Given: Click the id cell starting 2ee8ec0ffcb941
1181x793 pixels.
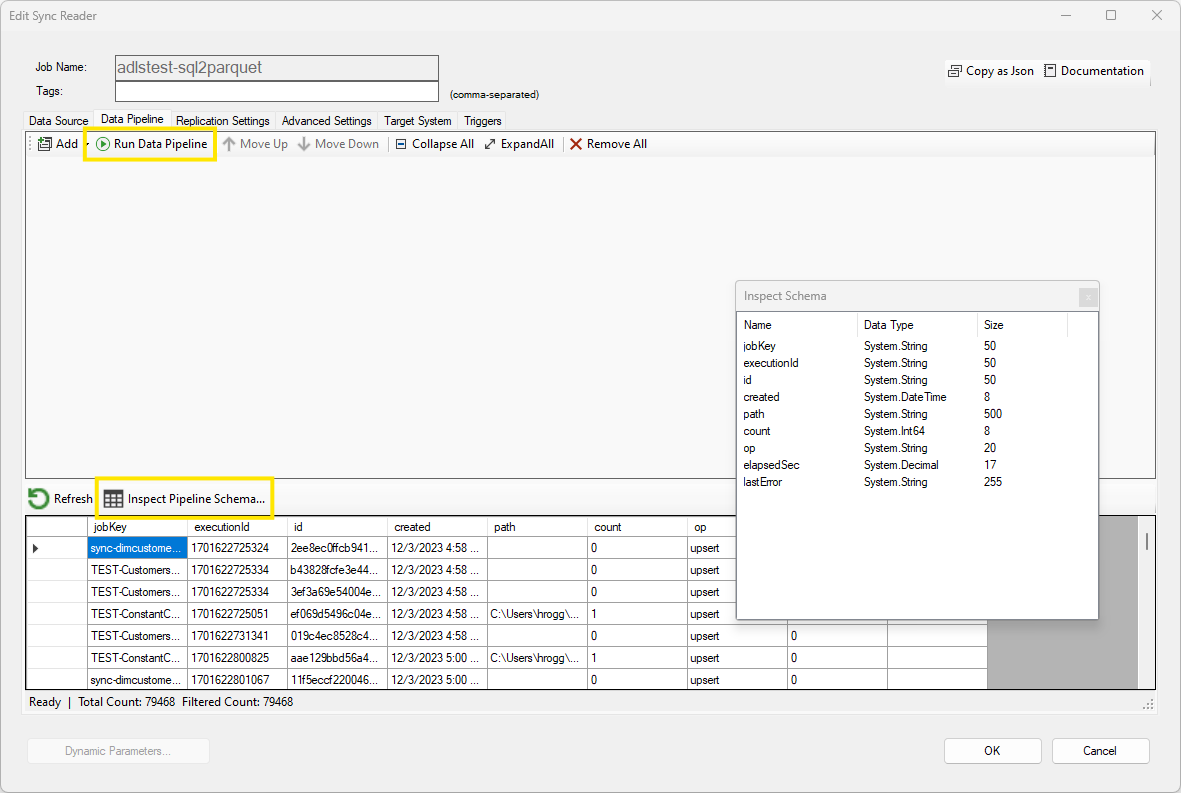Looking at the screenshot, I should click(337, 548).
